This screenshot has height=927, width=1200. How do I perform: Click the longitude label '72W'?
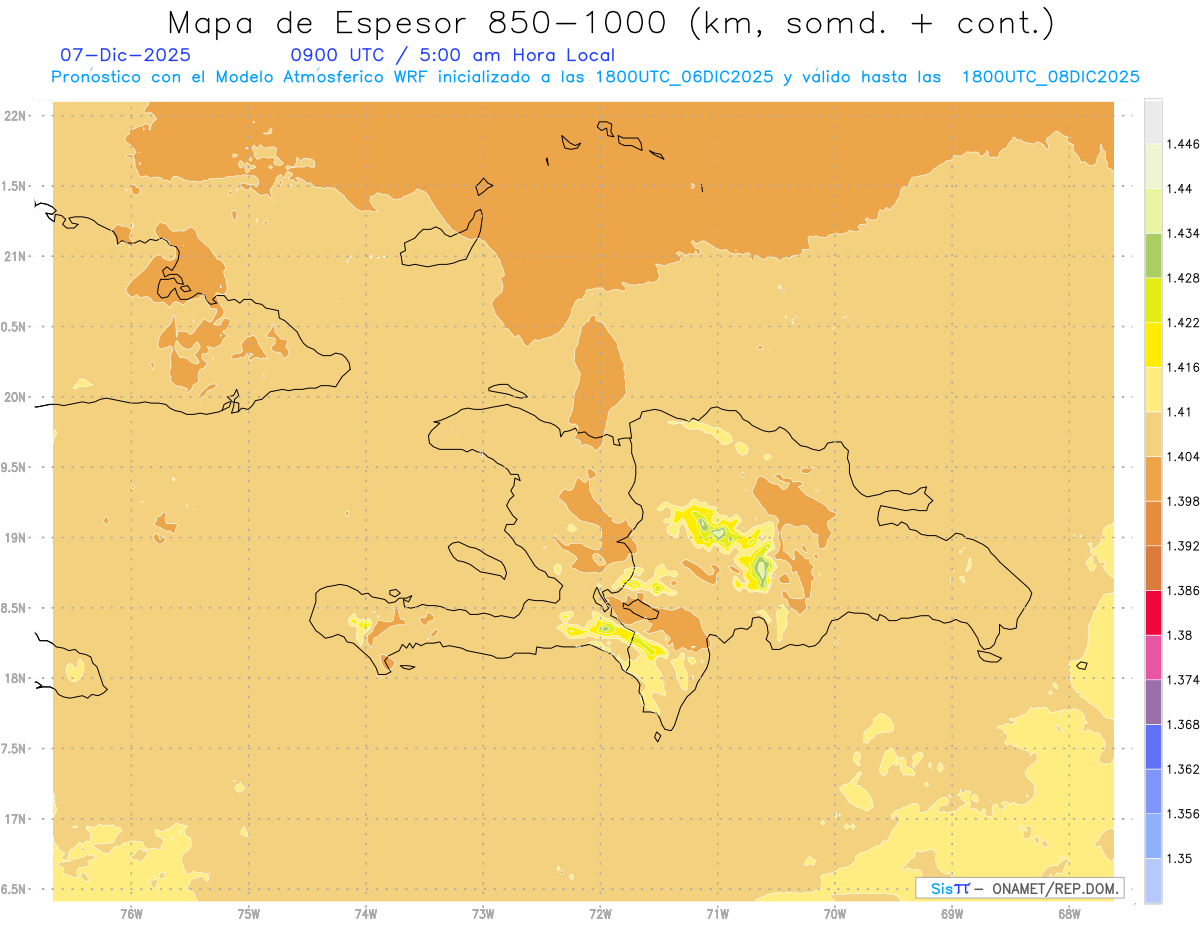click(600, 914)
